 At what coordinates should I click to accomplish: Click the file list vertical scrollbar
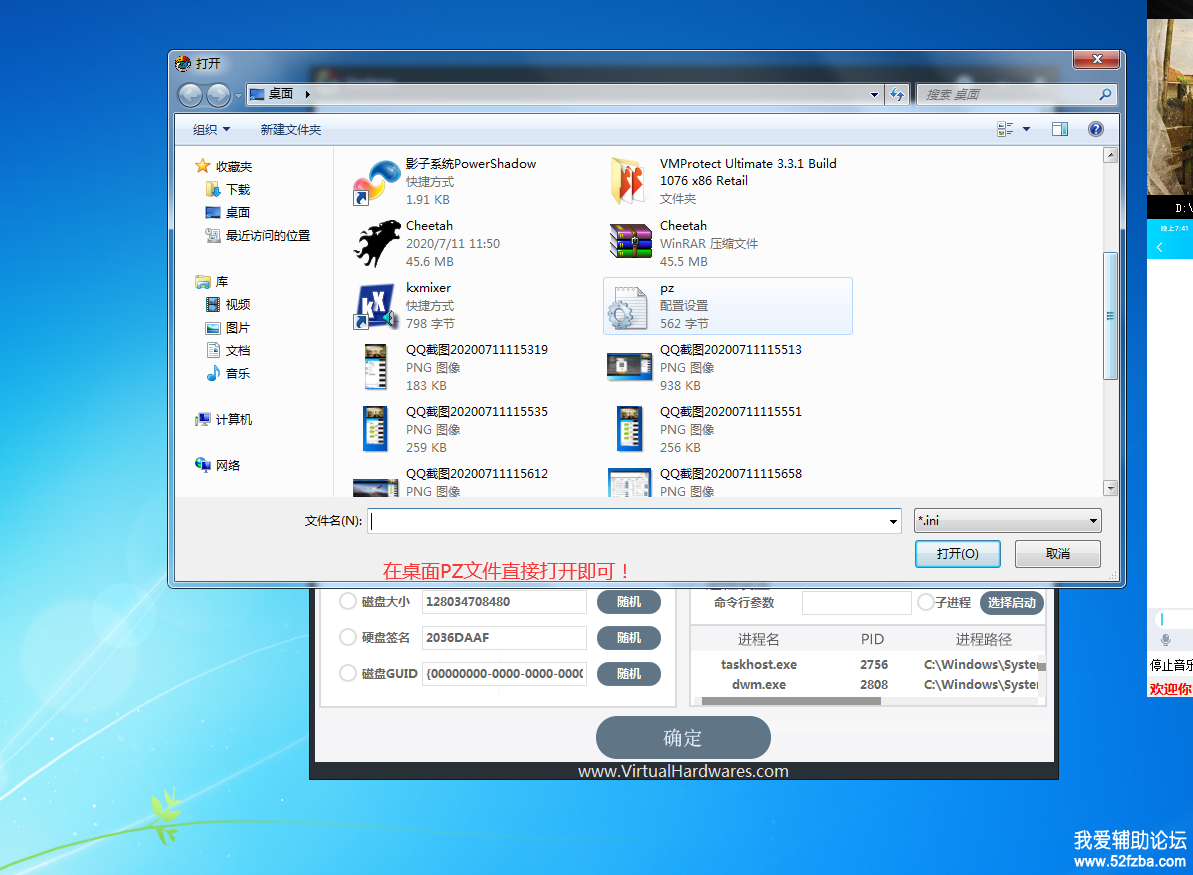pyautogui.click(x=1110, y=315)
